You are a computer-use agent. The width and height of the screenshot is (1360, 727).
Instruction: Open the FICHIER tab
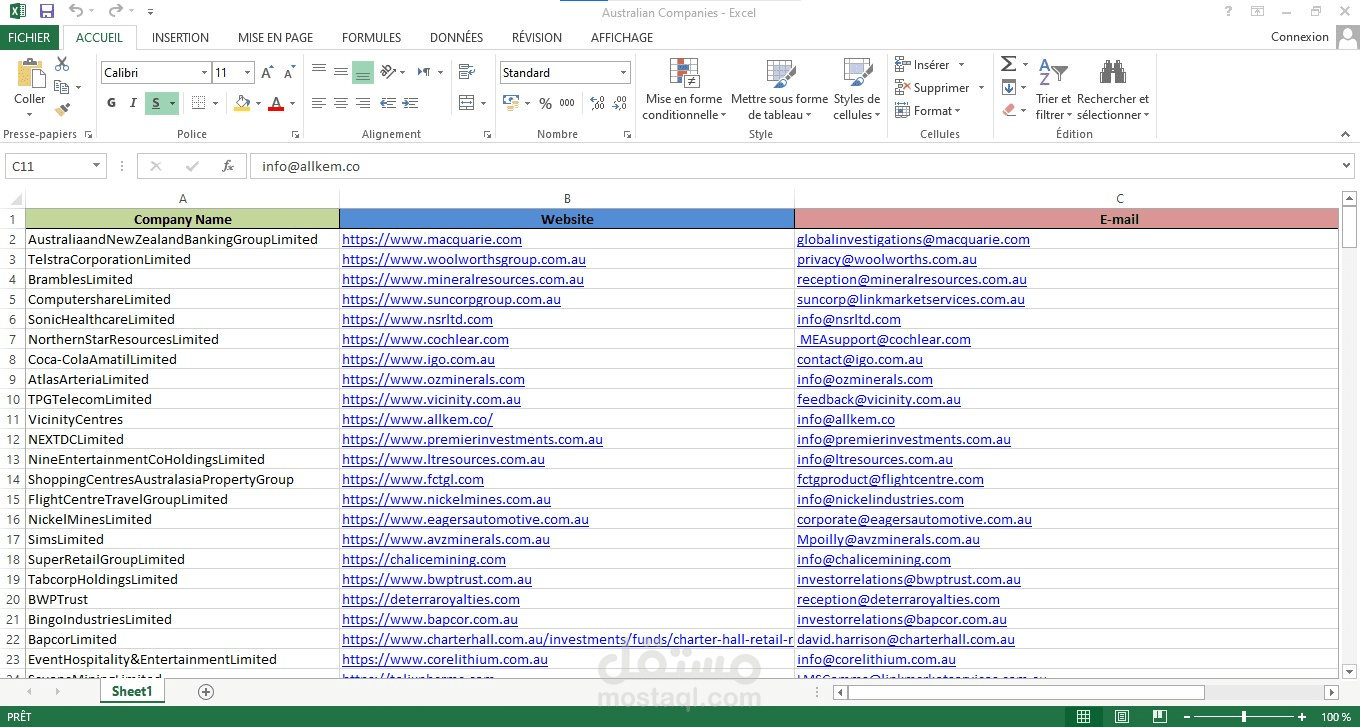29,37
